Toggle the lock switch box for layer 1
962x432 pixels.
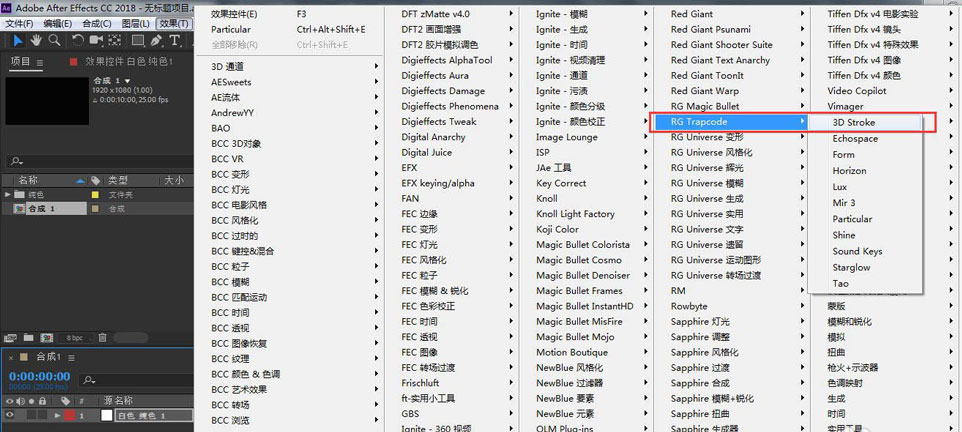(x=42, y=415)
